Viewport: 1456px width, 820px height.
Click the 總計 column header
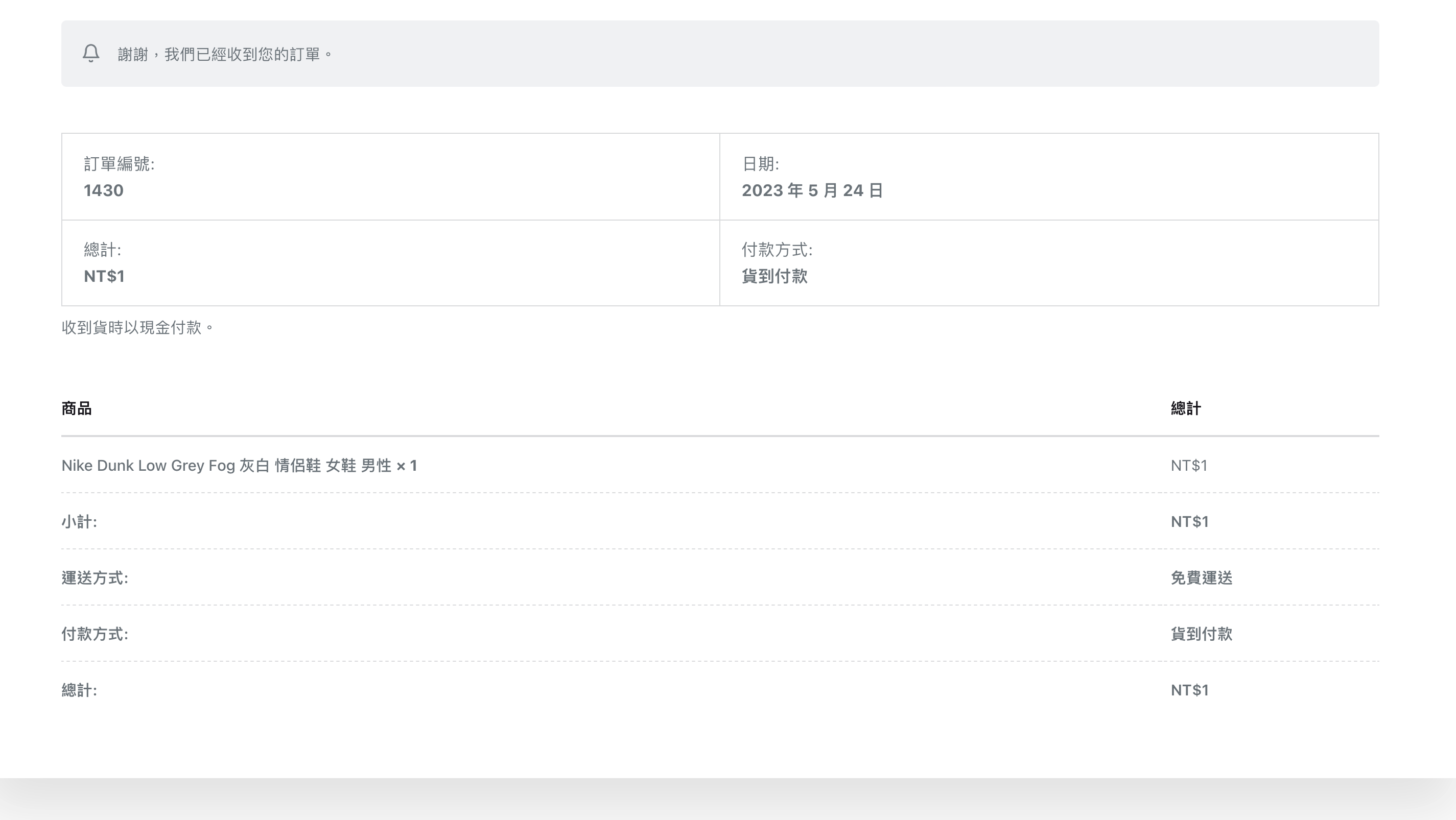(1186, 408)
